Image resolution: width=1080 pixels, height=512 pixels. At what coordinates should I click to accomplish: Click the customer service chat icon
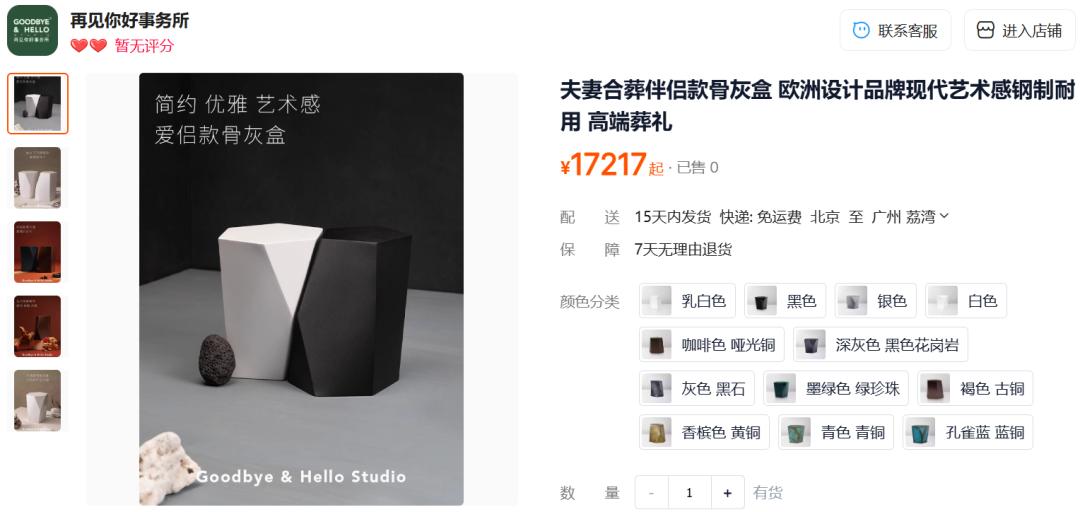pyautogui.click(x=861, y=30)
